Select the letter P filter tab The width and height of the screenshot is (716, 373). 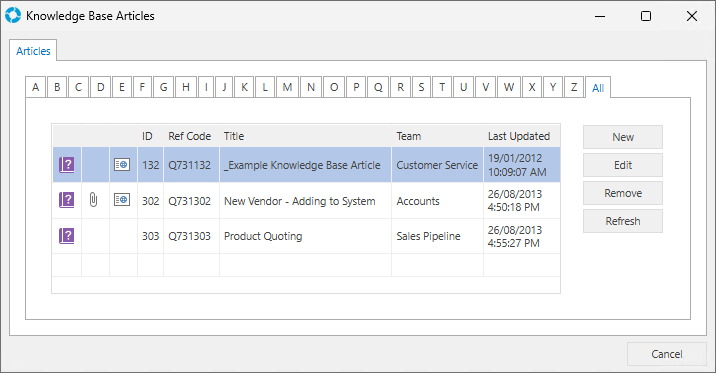tap(356, 87)
